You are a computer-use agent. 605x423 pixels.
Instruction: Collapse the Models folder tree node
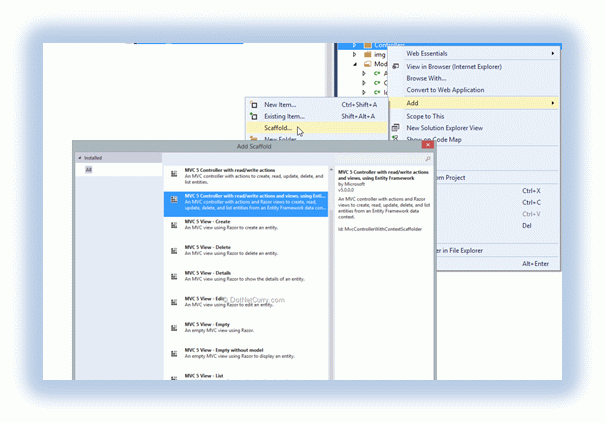pyautogui.click(x=355, y=64)
